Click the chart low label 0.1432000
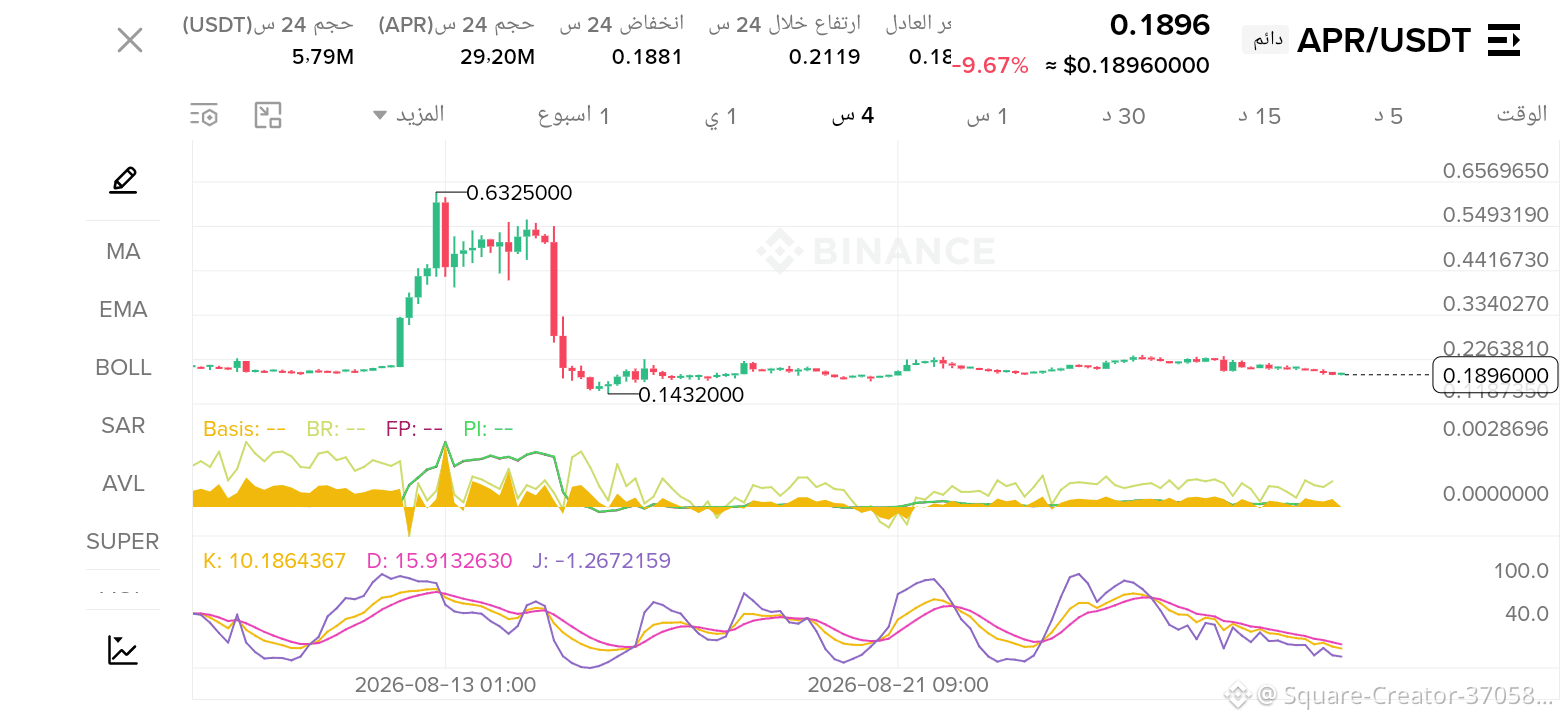The height and width of the screenshot is (720, 1560). (x=691, y=395)
